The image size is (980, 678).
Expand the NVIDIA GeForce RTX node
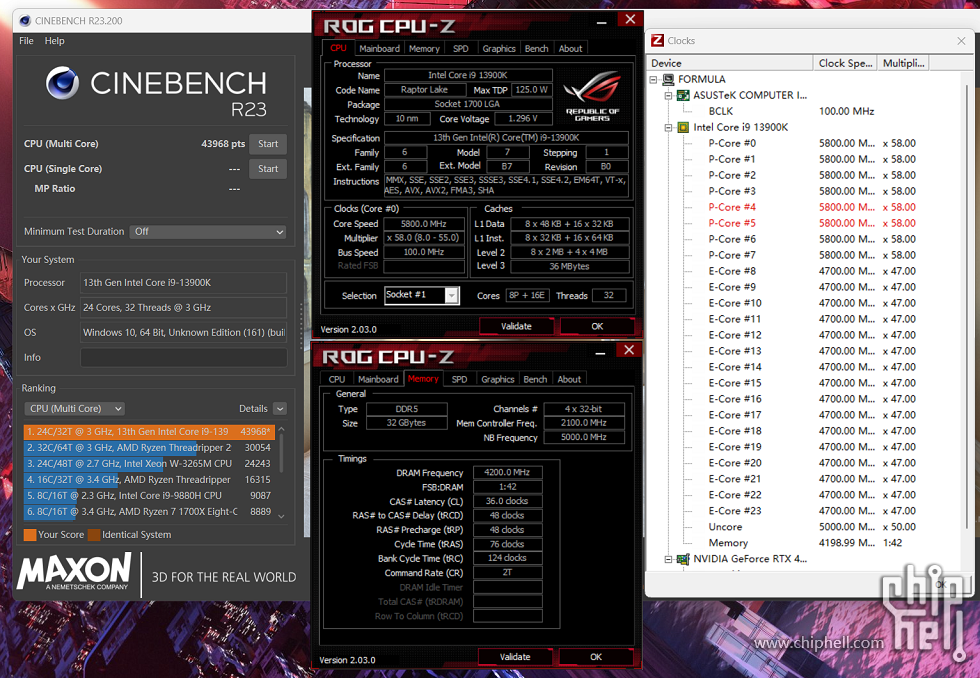668,559
